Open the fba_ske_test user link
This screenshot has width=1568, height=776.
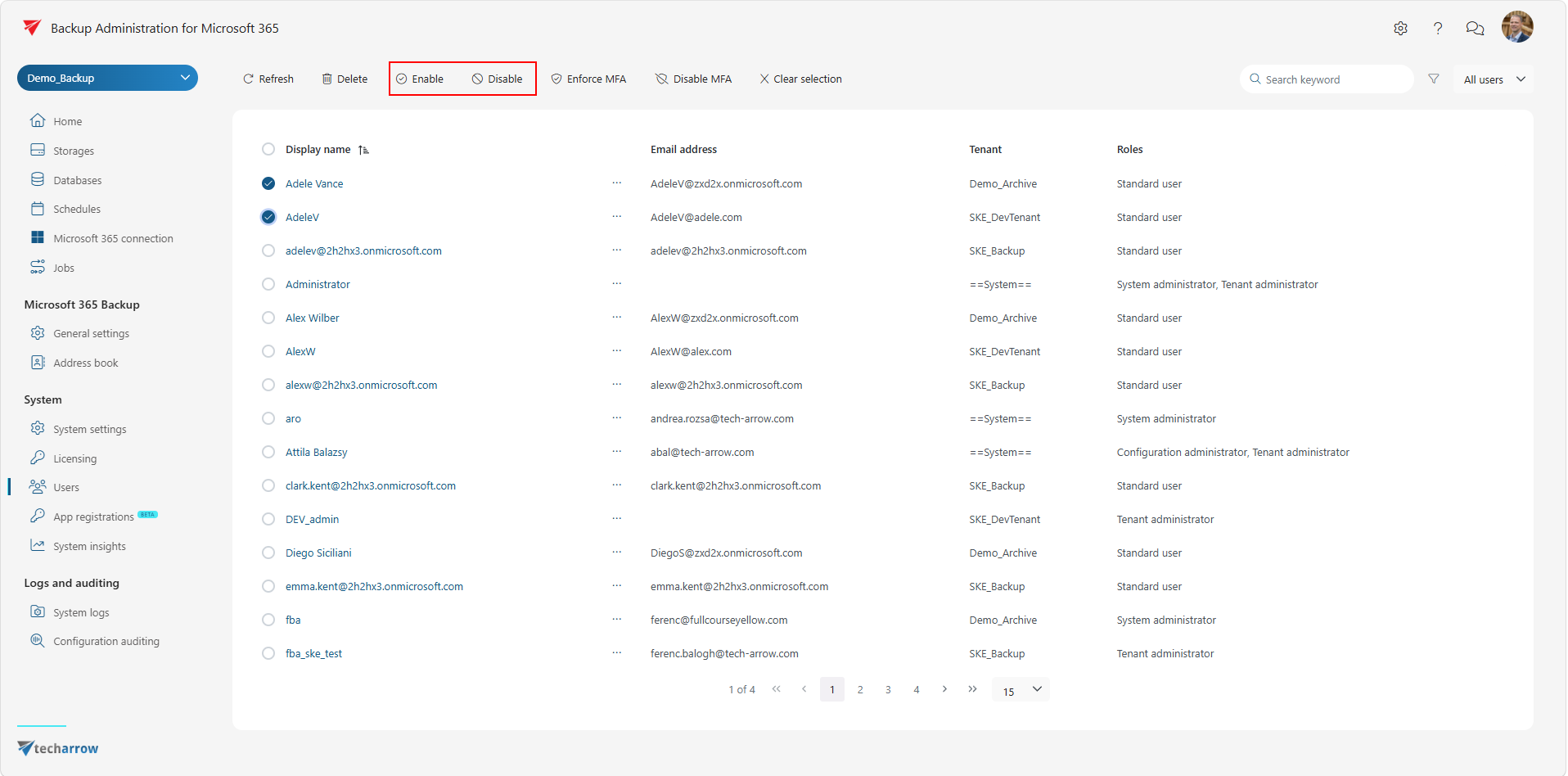tap(313, 653)
